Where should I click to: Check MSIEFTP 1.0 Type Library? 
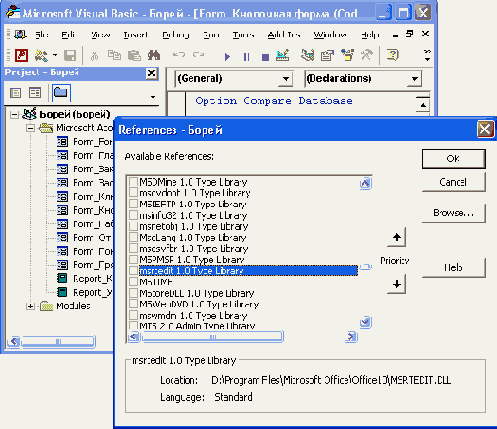pyautogui.click(x=133, y=204)
